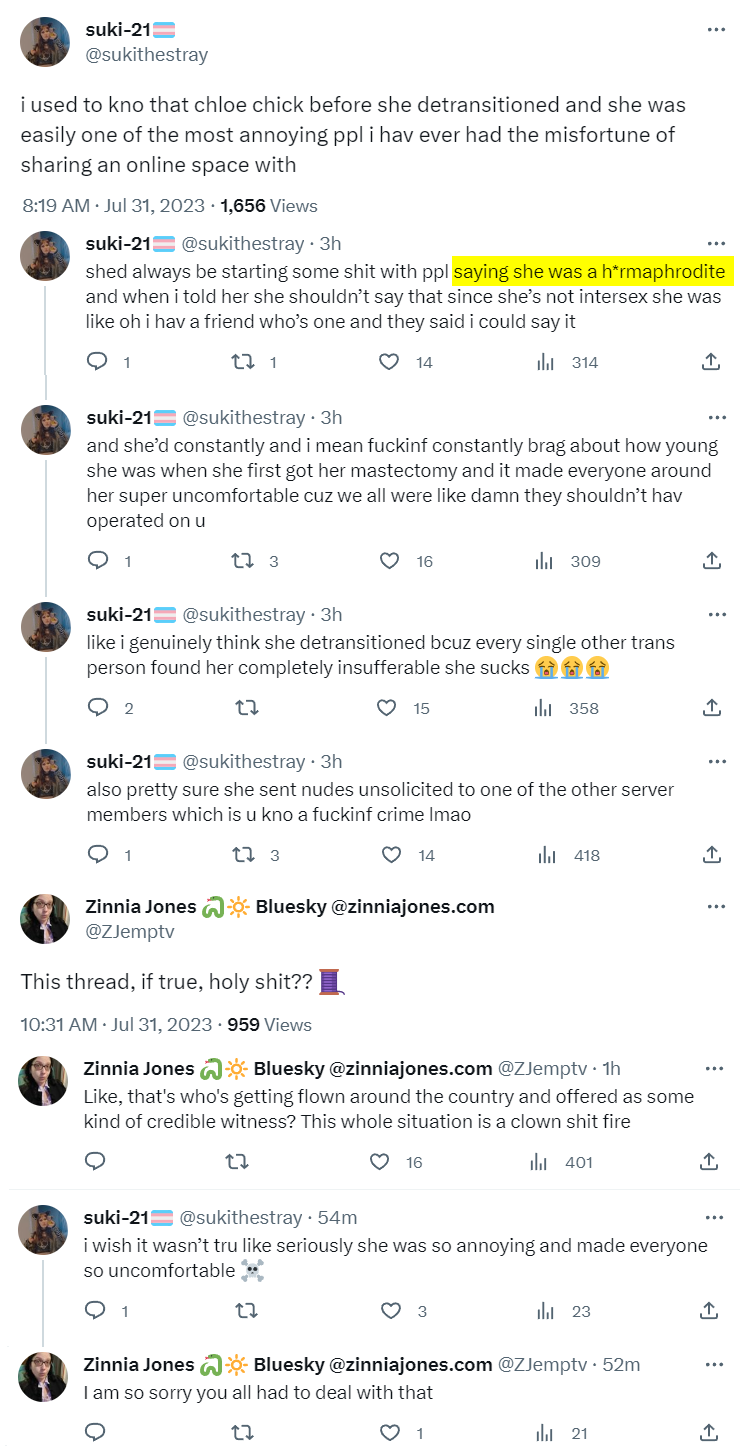Screen dimensions: 743x1456
Task: Retweet the mastectomy brag tweet
Action: click(x=241, y=561)
